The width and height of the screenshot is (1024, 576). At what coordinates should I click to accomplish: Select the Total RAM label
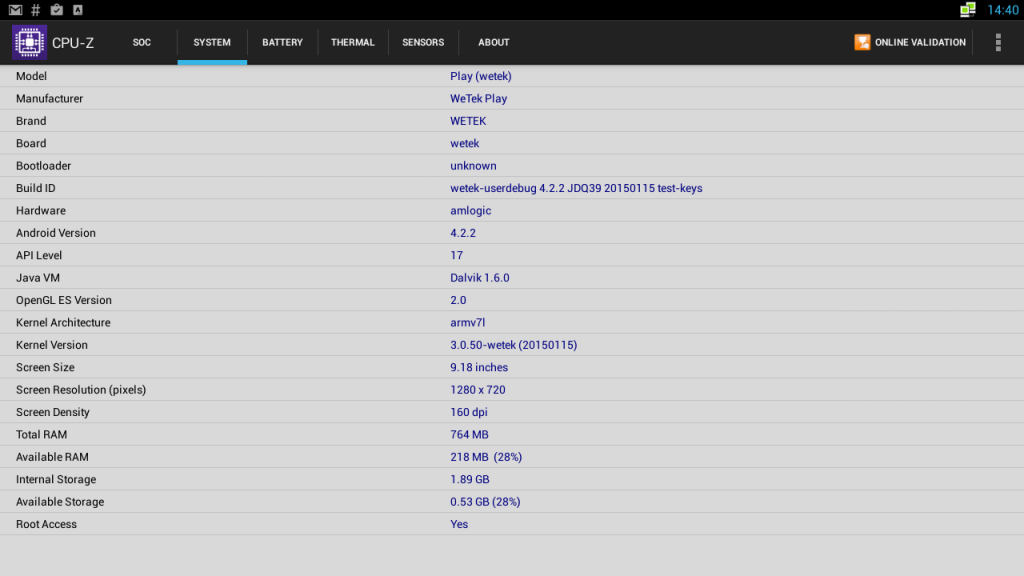[42, 435]
